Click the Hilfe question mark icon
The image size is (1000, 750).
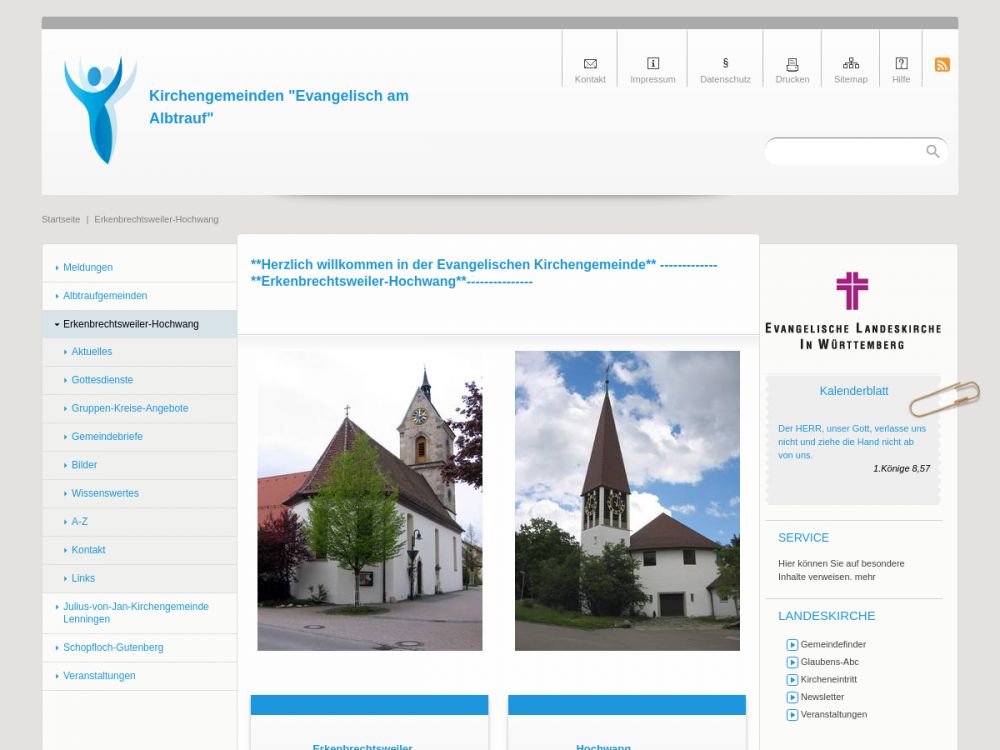[x=901, y=64]
